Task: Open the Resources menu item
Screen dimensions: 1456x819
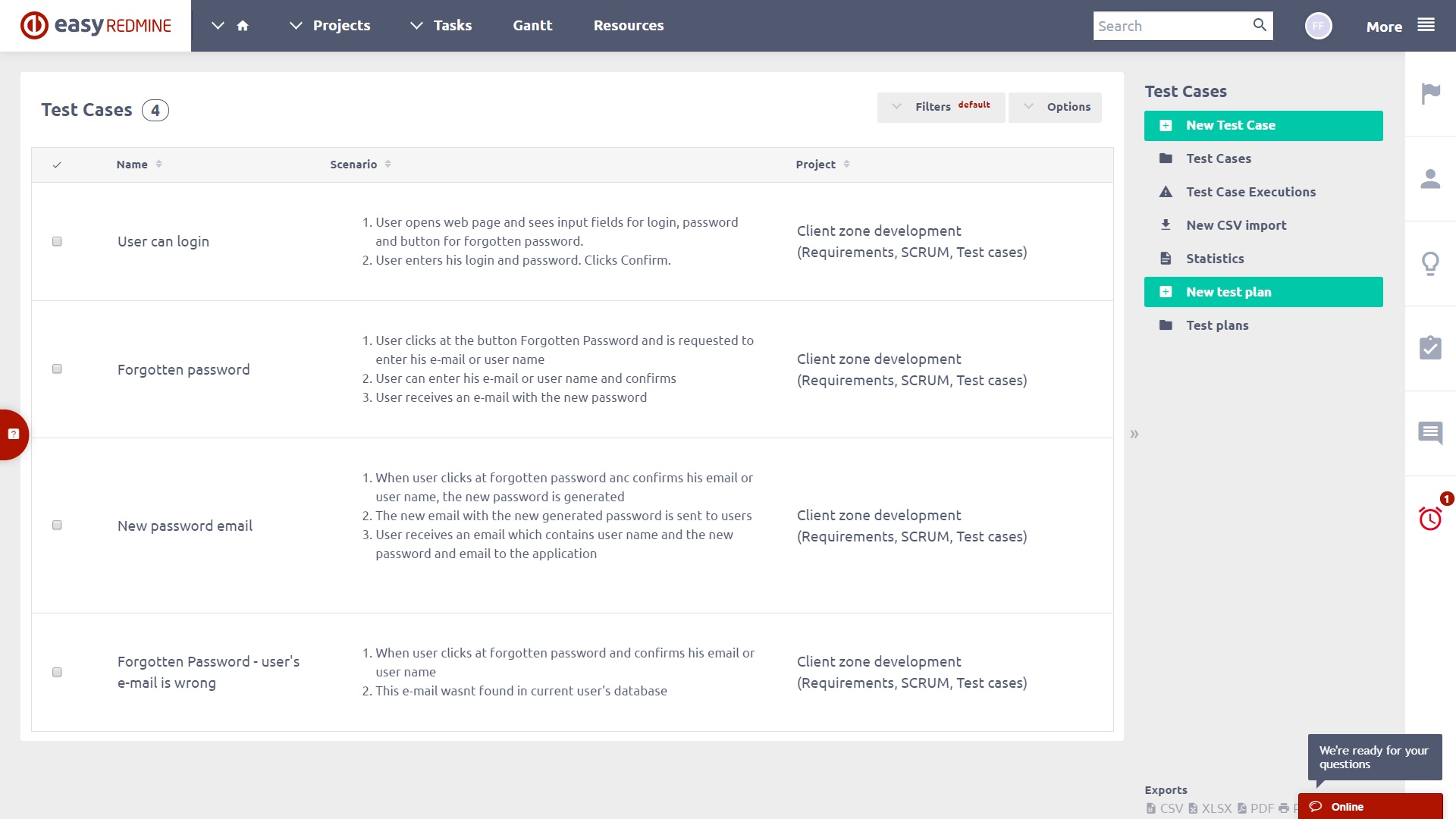Action: 628,26
